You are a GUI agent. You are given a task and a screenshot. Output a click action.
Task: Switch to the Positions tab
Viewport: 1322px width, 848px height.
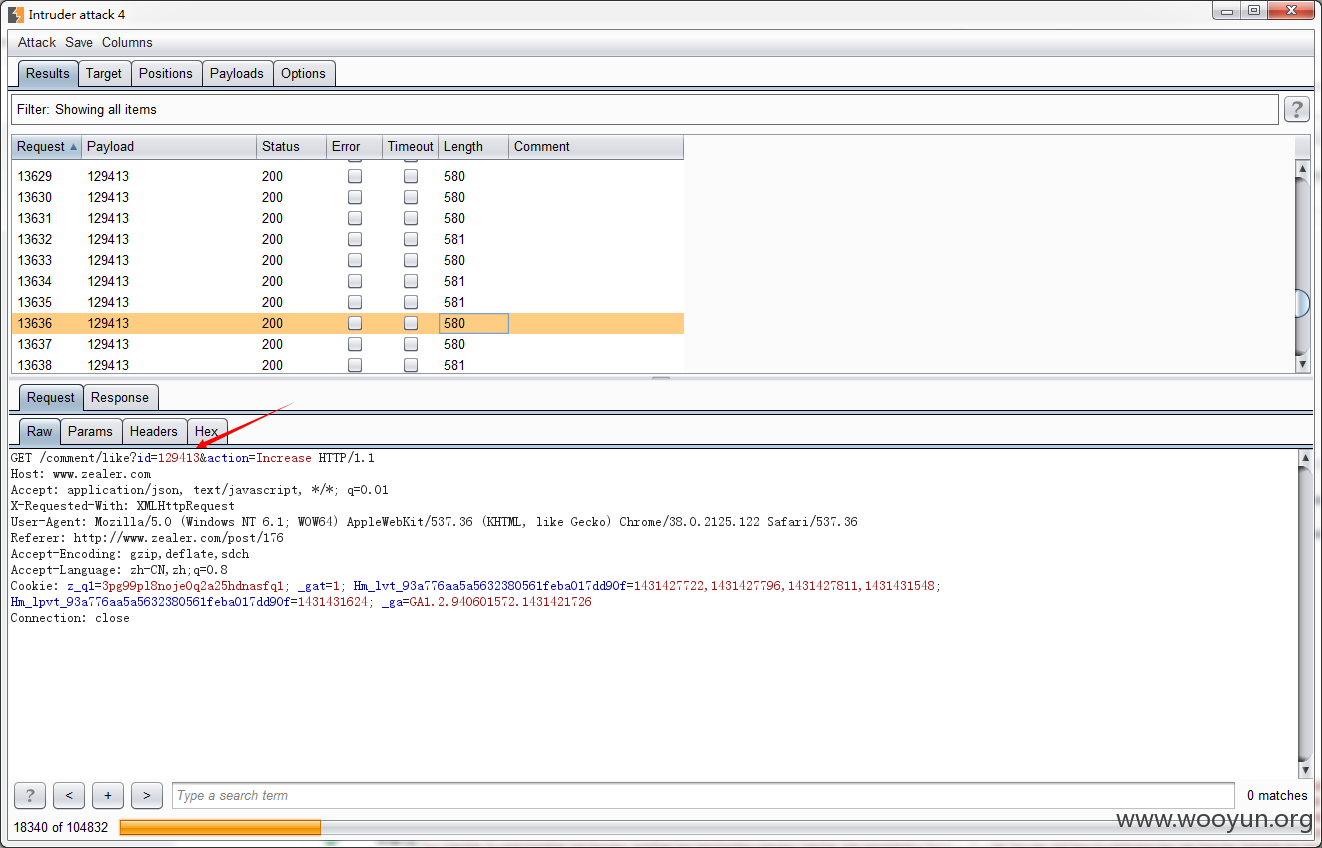166,73
